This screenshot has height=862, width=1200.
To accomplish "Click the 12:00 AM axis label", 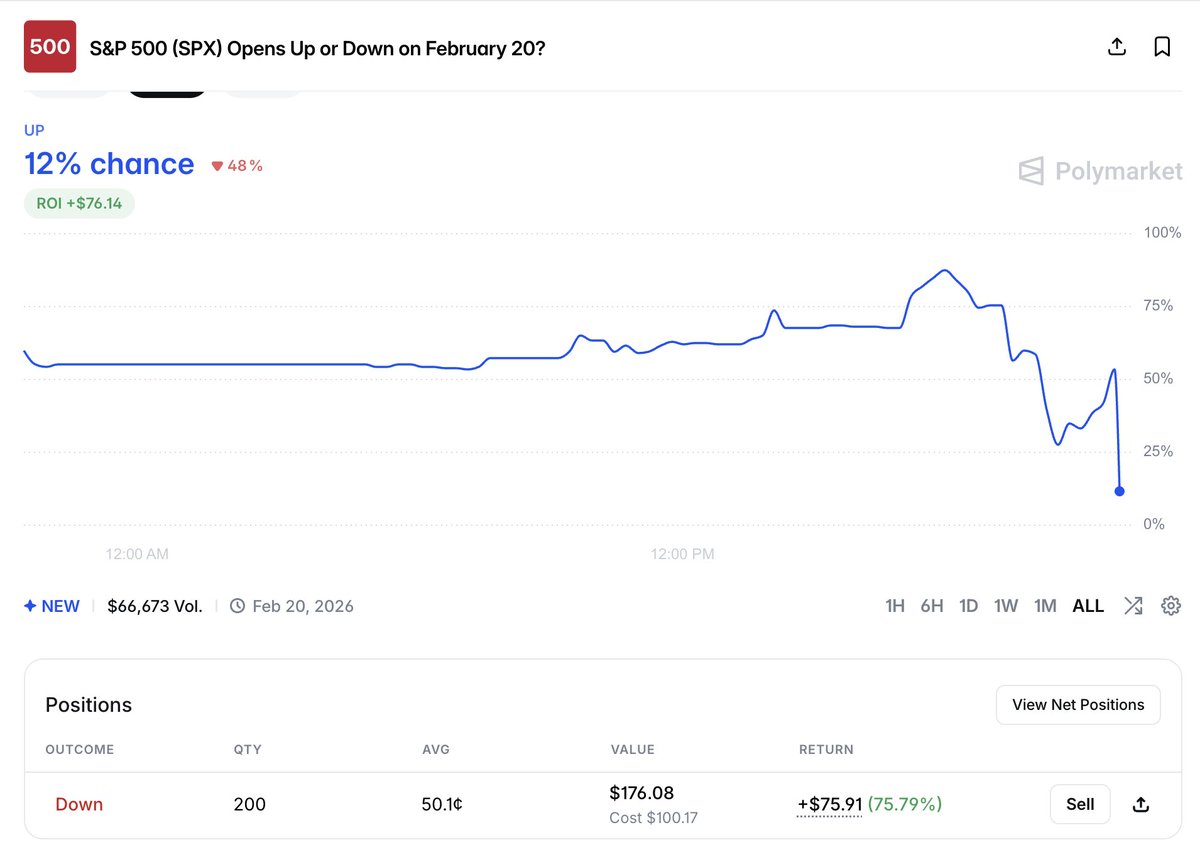I will click(137, 553).
